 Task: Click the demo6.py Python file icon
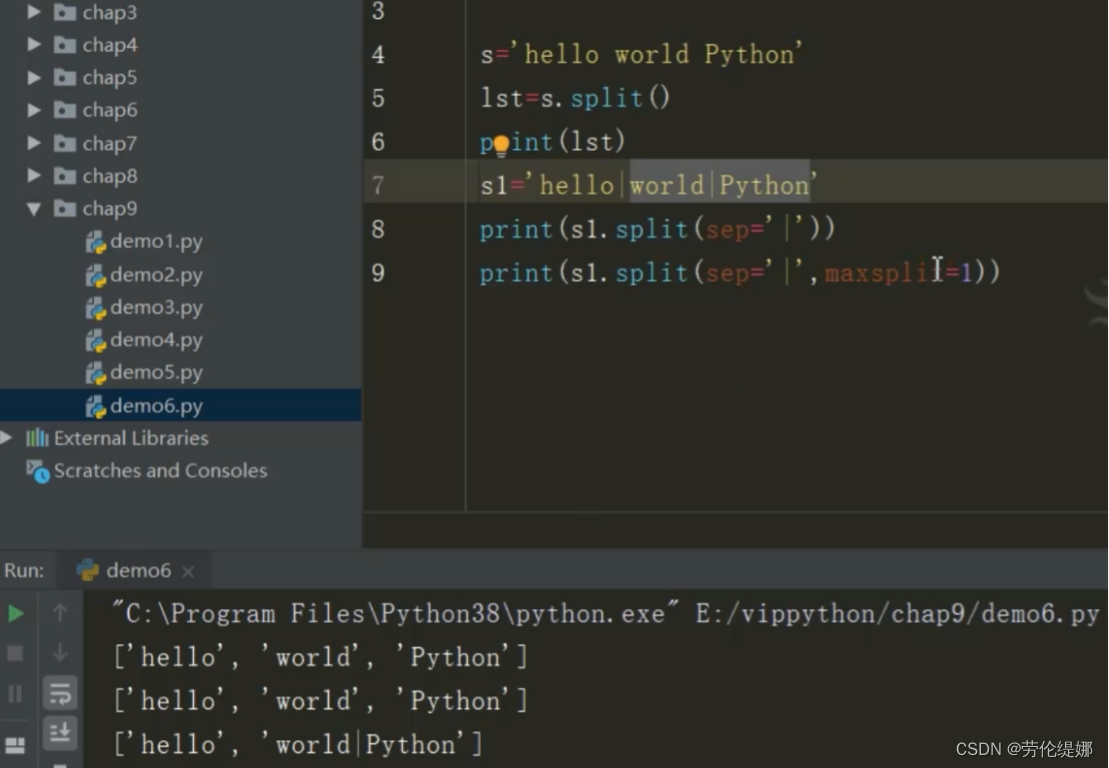(x=95, y=406)
